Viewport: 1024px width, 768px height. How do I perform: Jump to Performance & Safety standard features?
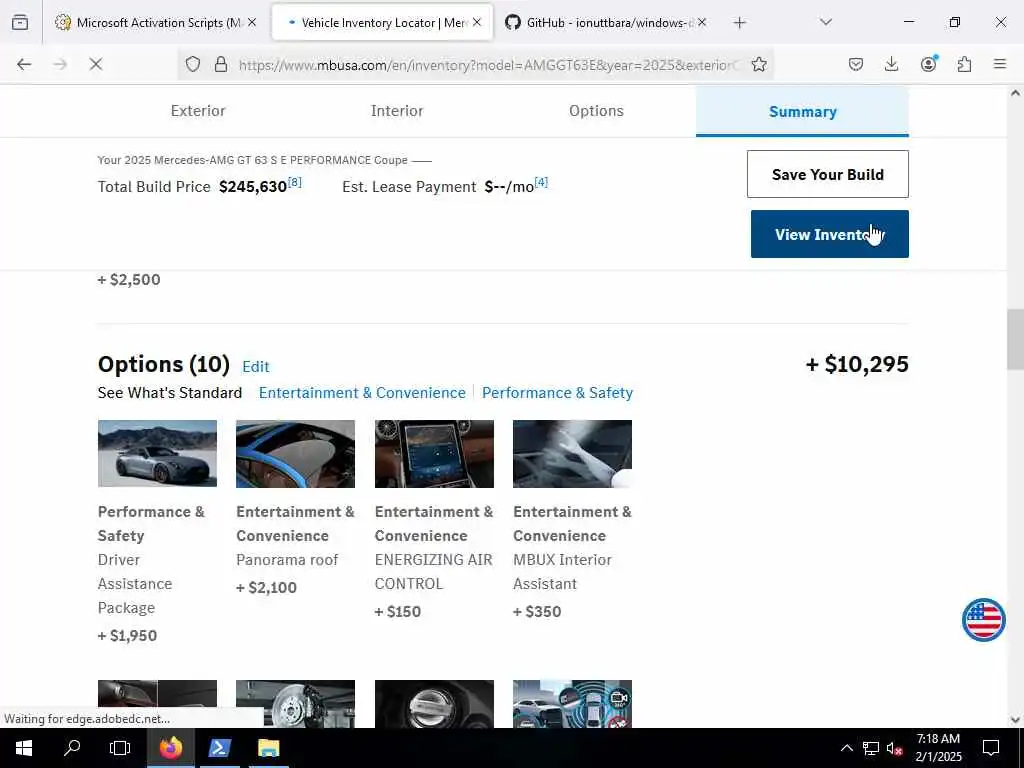(557, 392)
